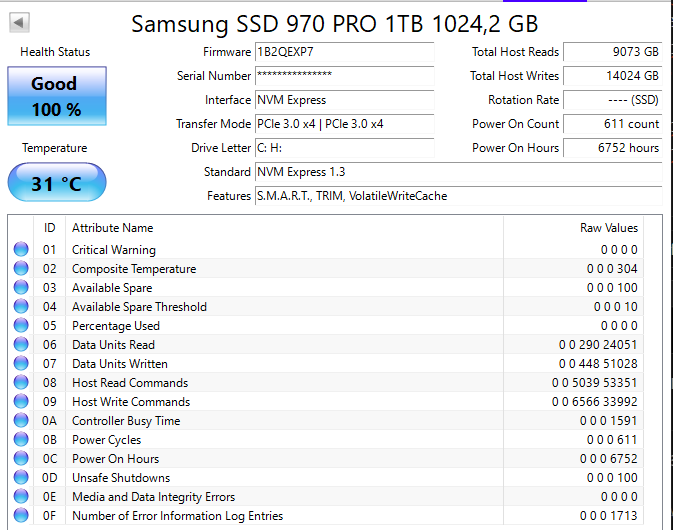The image size is (673, 530).
Task: Select the Percentage Used attribute name
Action: point(115,326)
